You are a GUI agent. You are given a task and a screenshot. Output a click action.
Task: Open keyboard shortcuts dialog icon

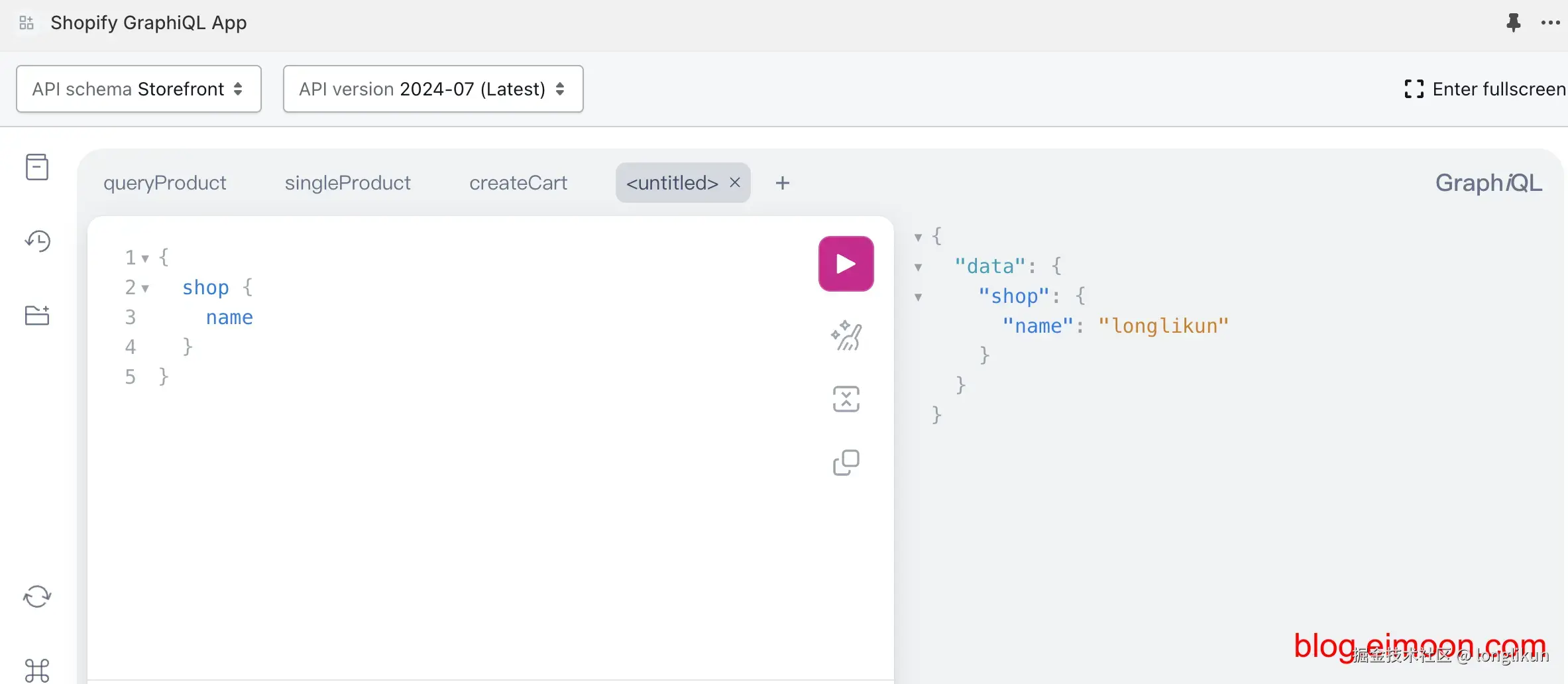(x=37, y=669)
